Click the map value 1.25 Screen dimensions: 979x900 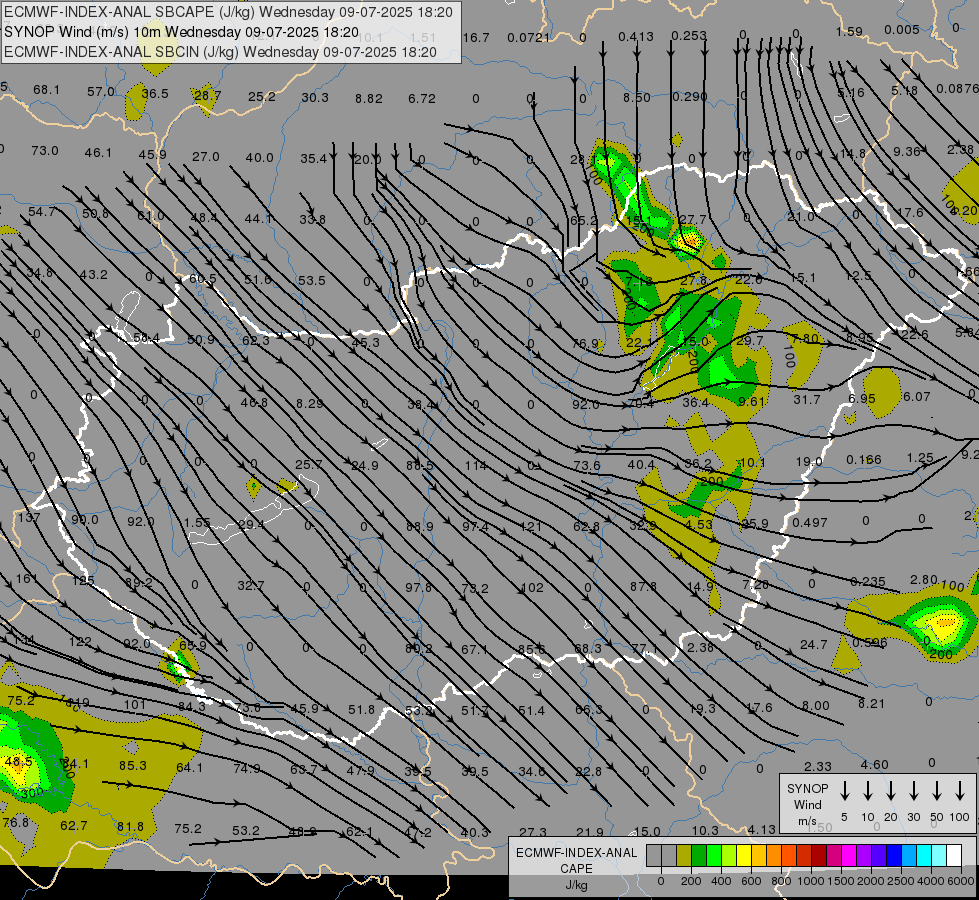click(920, 458)
